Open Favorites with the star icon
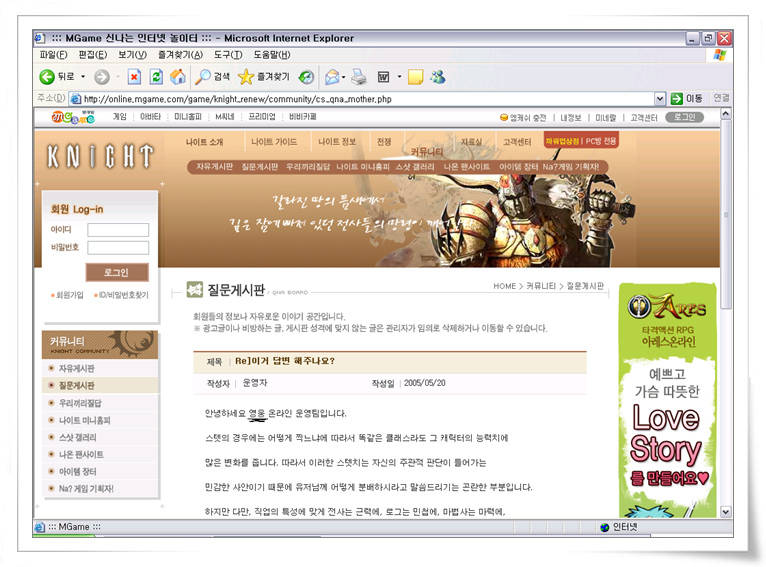Viewport: 766px width, 567px height. point(246,77)
